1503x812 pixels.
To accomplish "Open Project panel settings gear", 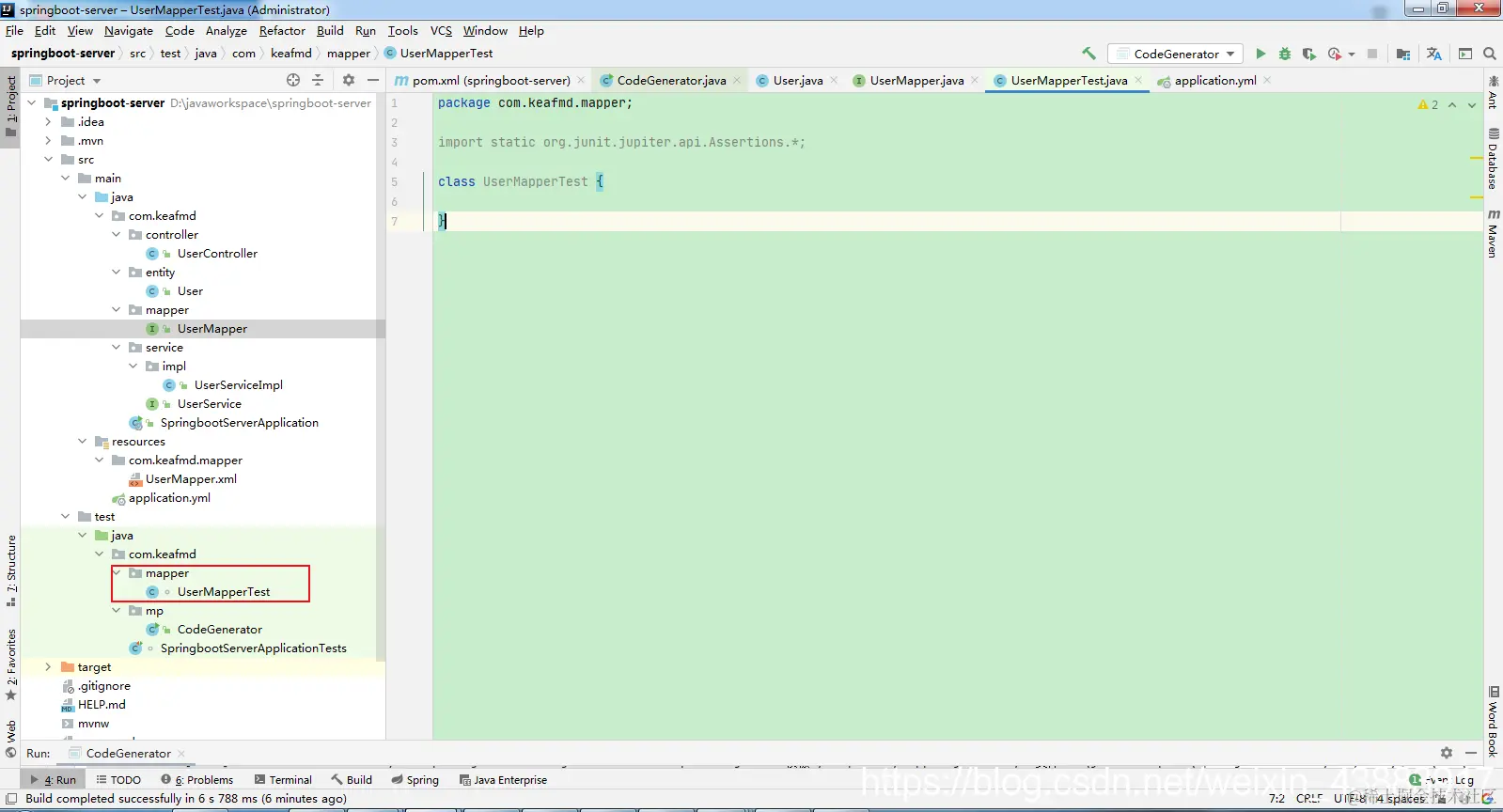I will (349, 80).
